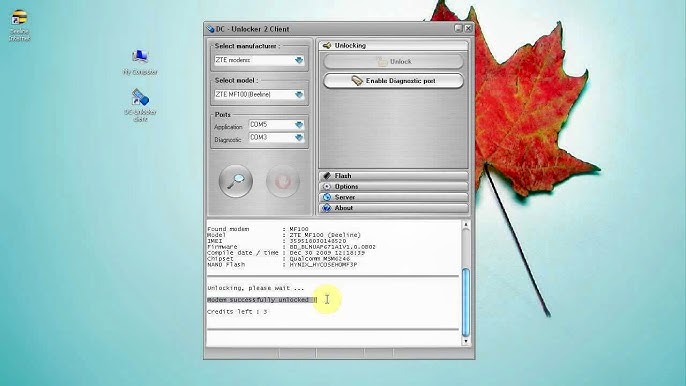This screenshot has width=686, height=386.
Task: Click the Model line in the log
Action: (x=284, y=235)
